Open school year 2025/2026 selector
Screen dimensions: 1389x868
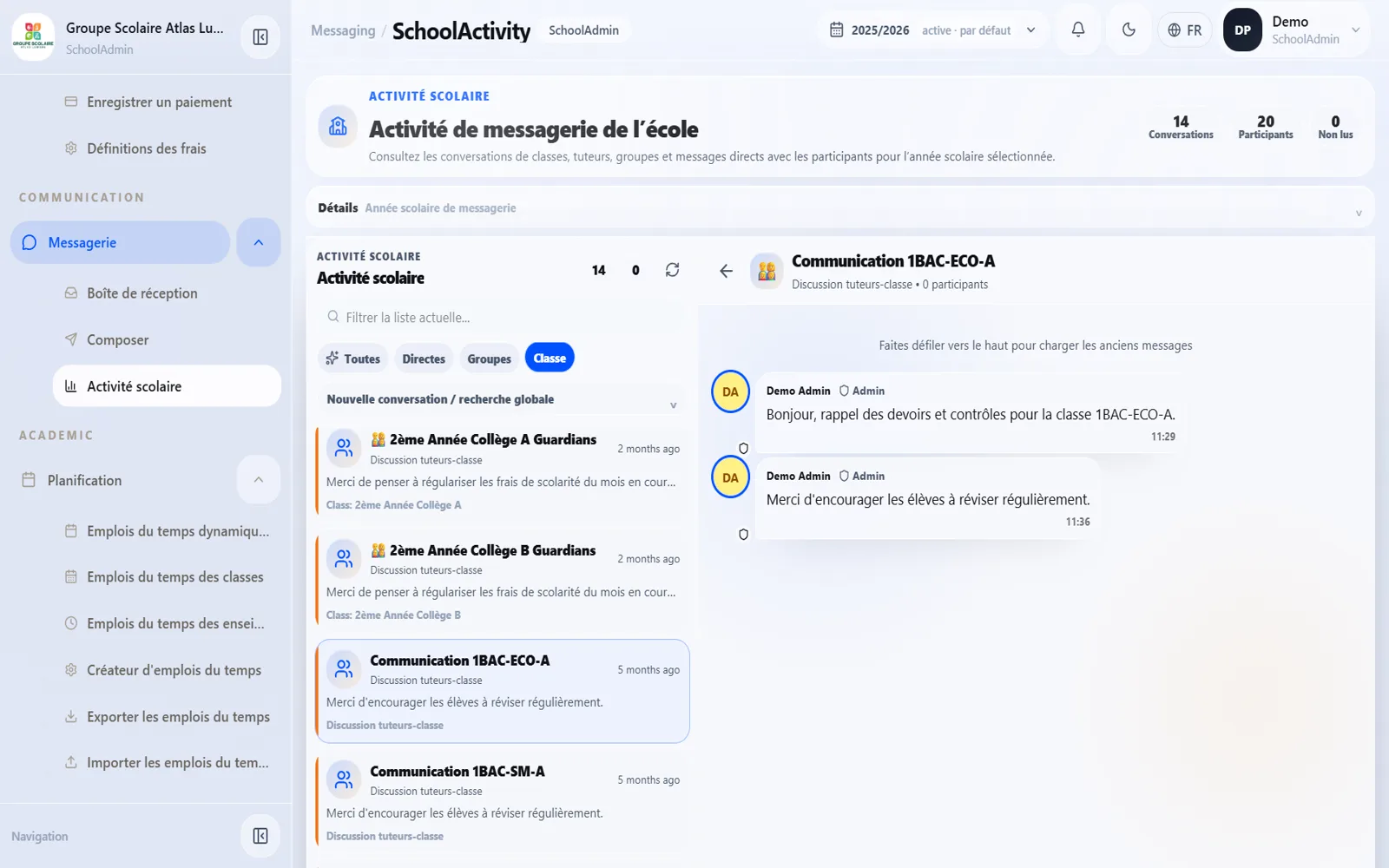click(x=932, y=30)
